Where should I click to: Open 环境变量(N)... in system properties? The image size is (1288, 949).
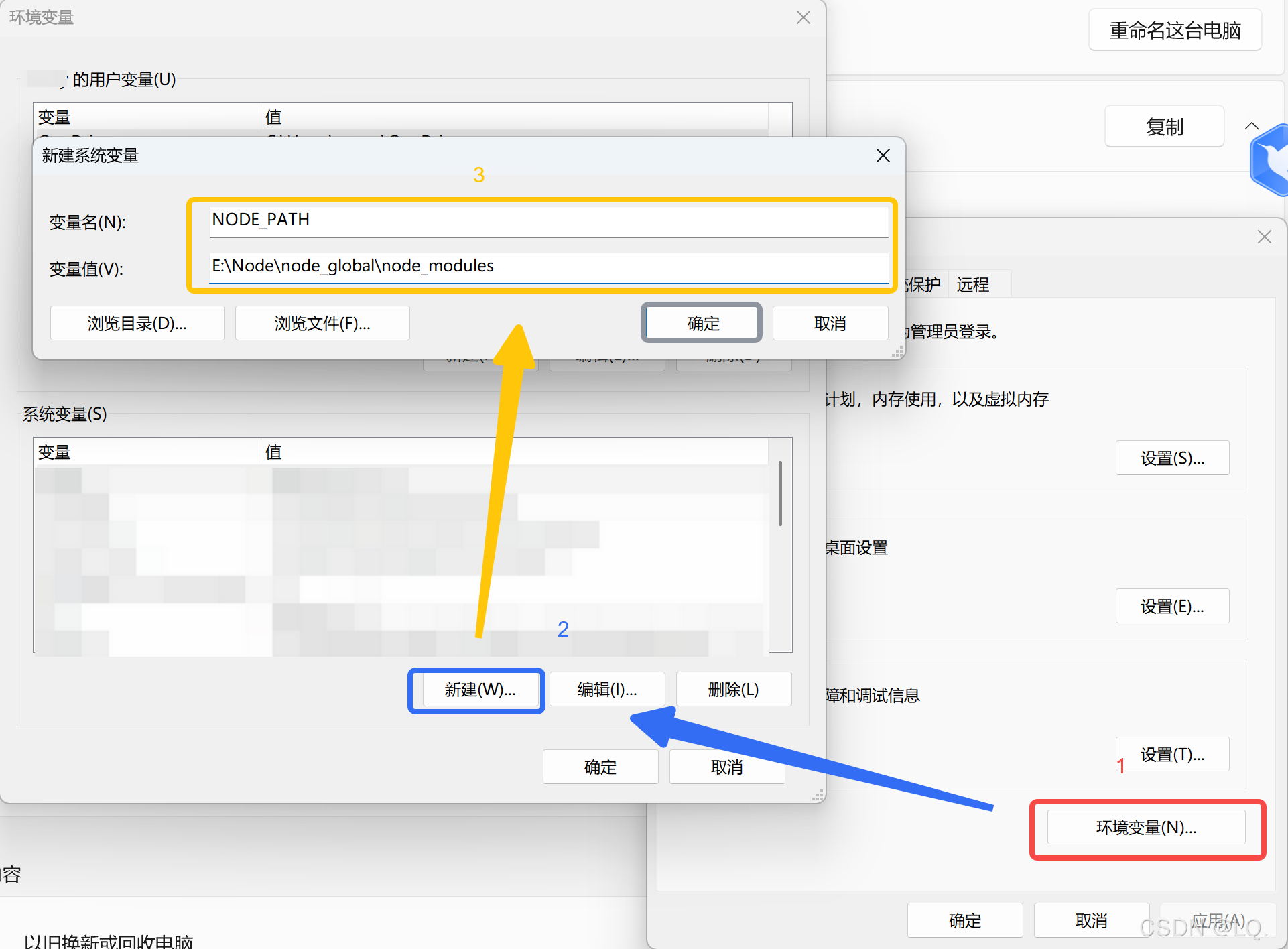click(x=1146, y=828)
